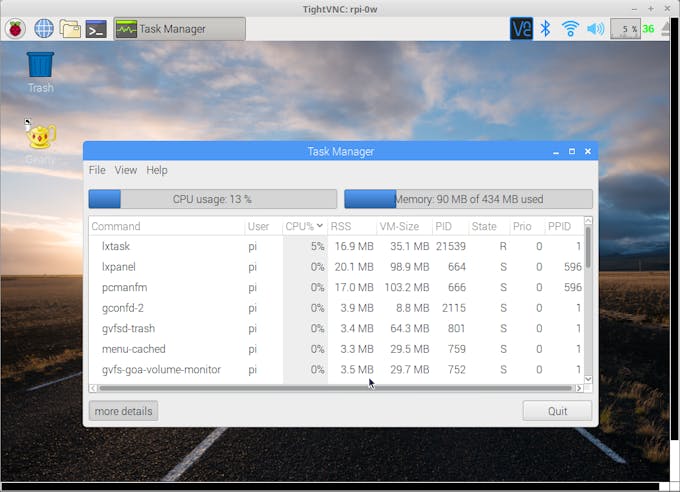
Task: Open the Raspberry Pi main menu
Action: (x=16, y=29)
